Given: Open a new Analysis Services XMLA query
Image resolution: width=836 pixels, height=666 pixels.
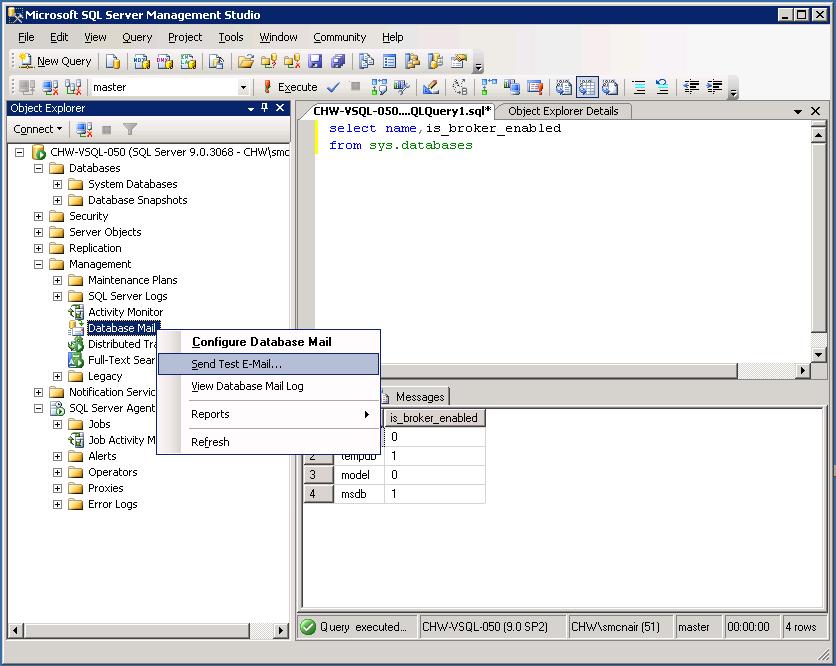Looking at the screenshot, I should [188, 61].
